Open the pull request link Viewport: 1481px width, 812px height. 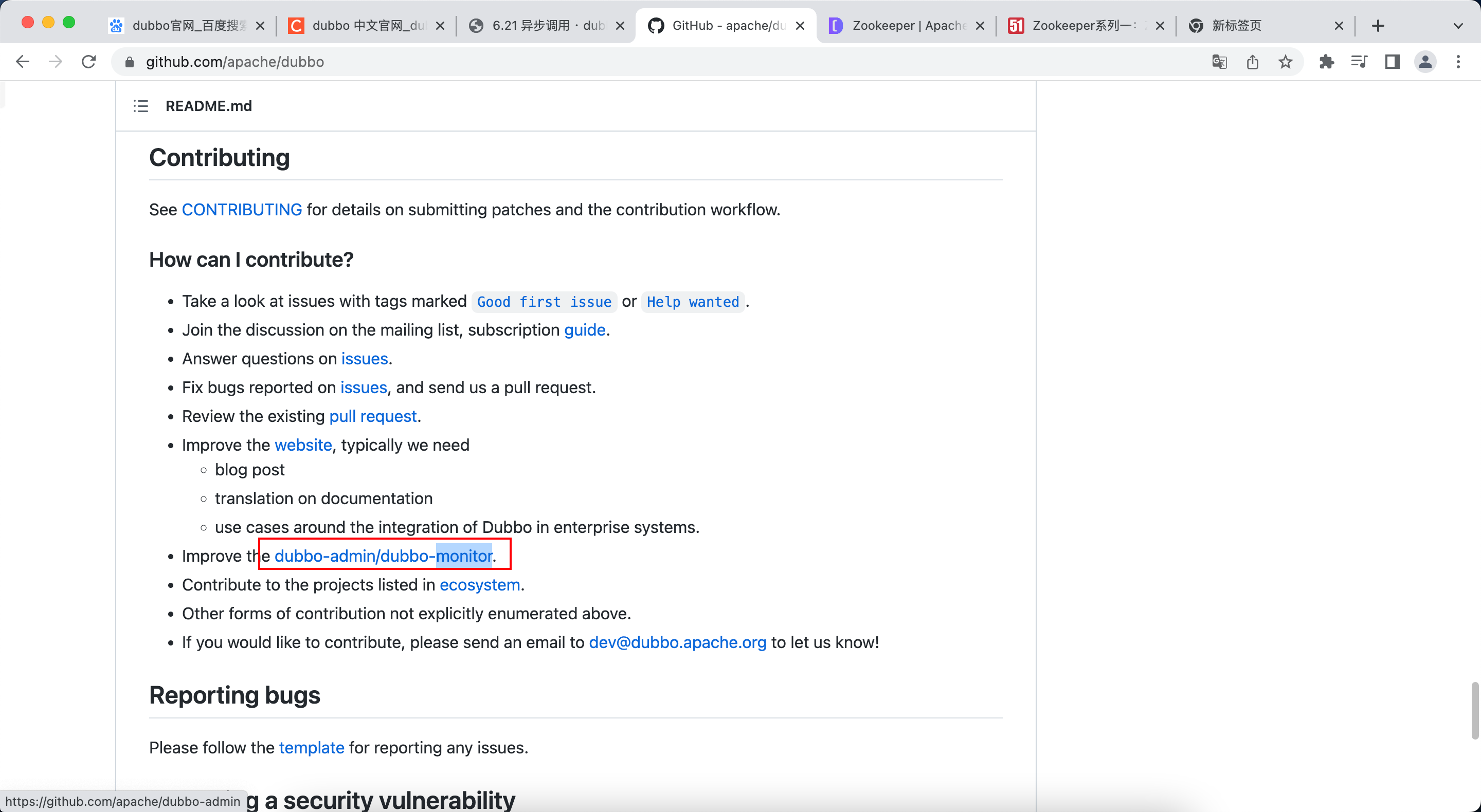(372, 416)
